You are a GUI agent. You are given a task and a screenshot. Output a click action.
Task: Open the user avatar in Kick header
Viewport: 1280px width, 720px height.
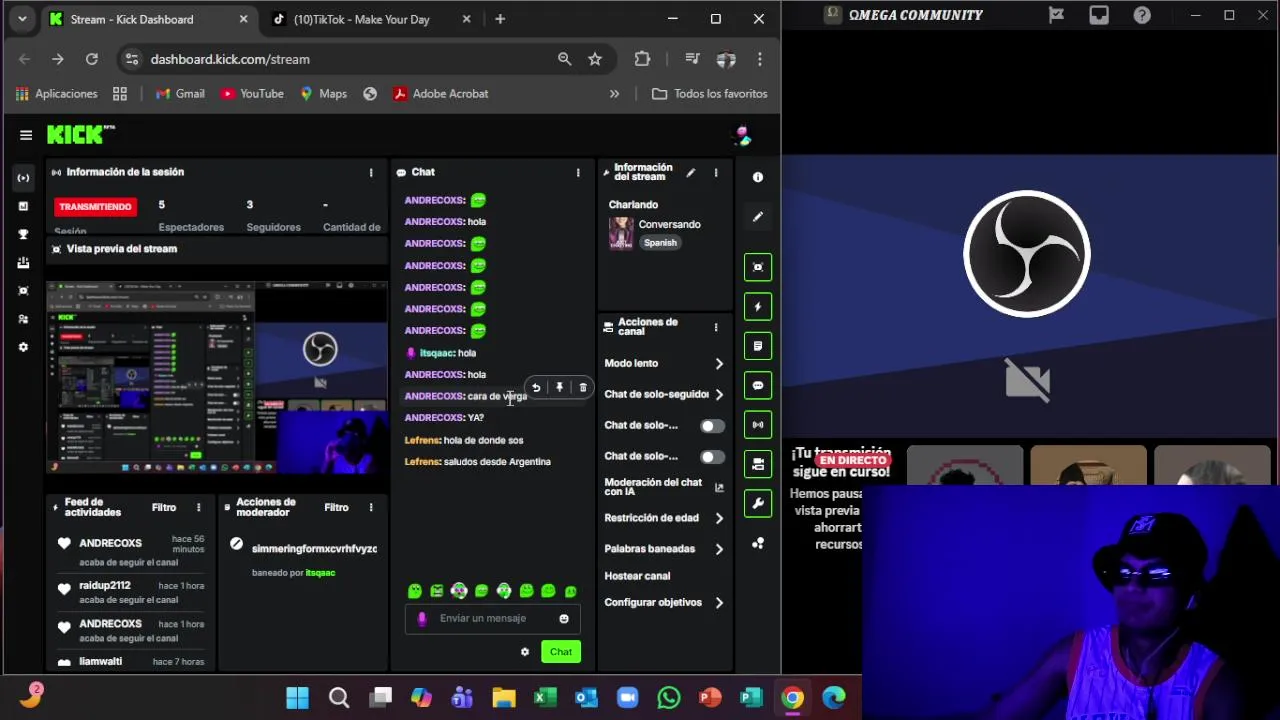(742, 135)
